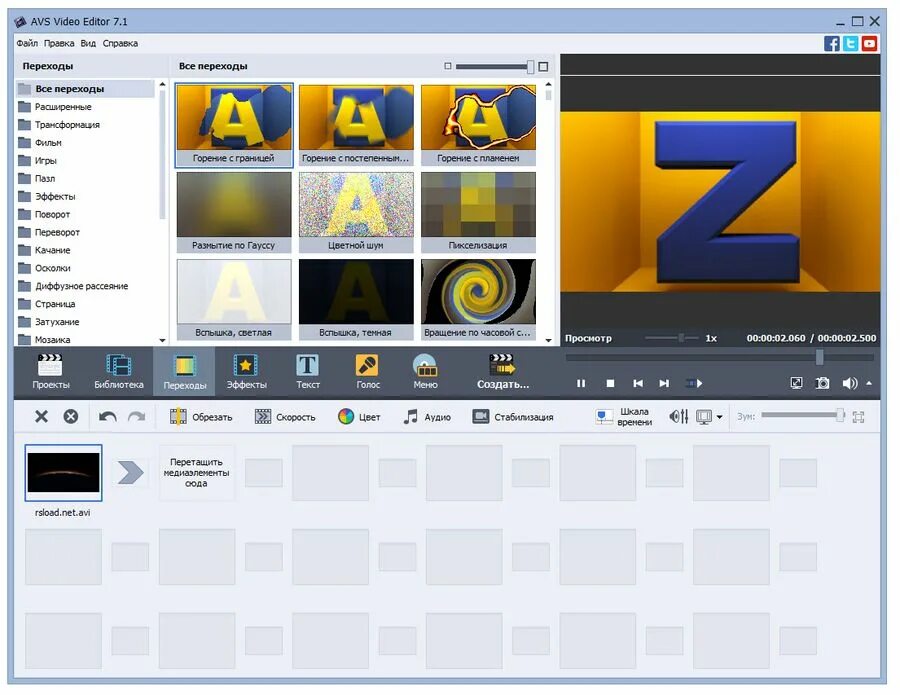Image resolution: width=900 pixels, height=695 pixels.
Task: Open the Цвет color correction
Action: point(359,417)
